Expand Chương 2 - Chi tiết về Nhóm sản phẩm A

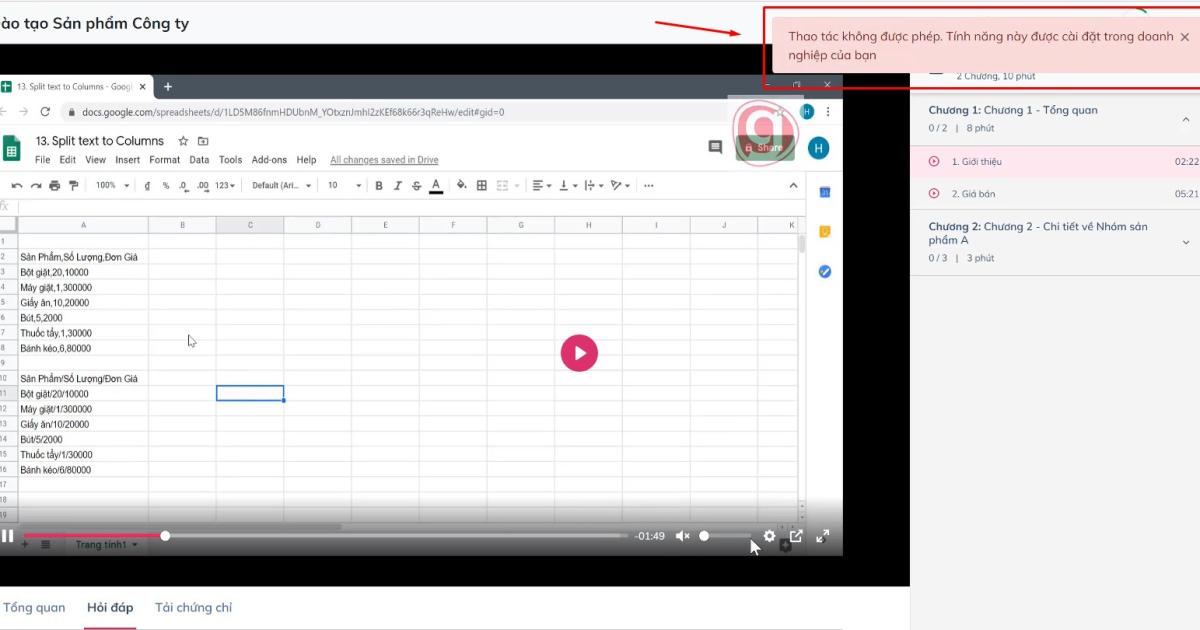(1186, 242)
